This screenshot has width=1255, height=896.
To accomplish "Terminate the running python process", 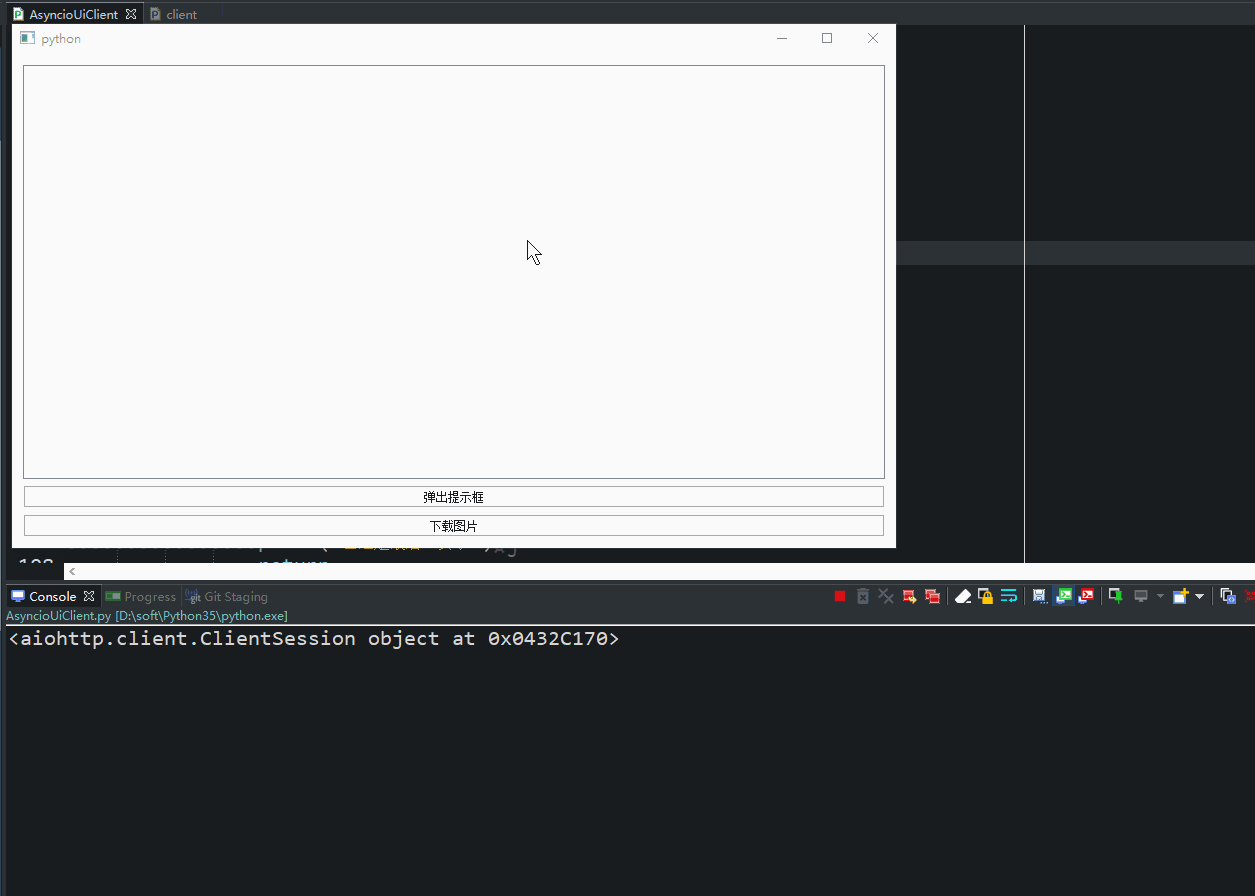I will (x=839, y=595).
